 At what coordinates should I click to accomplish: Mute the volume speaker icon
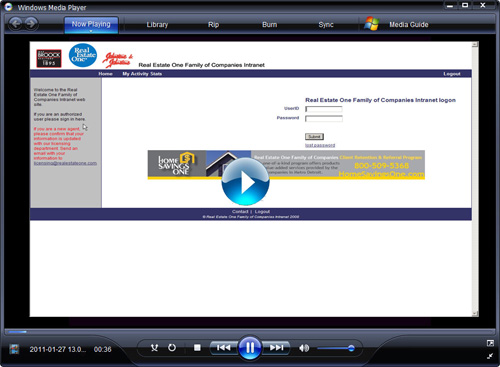pos(304,348)
